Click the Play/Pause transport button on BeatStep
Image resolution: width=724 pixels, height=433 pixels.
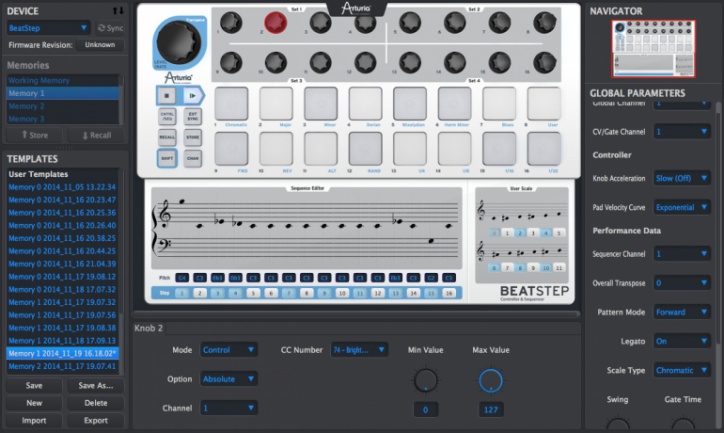pos(192,96)
